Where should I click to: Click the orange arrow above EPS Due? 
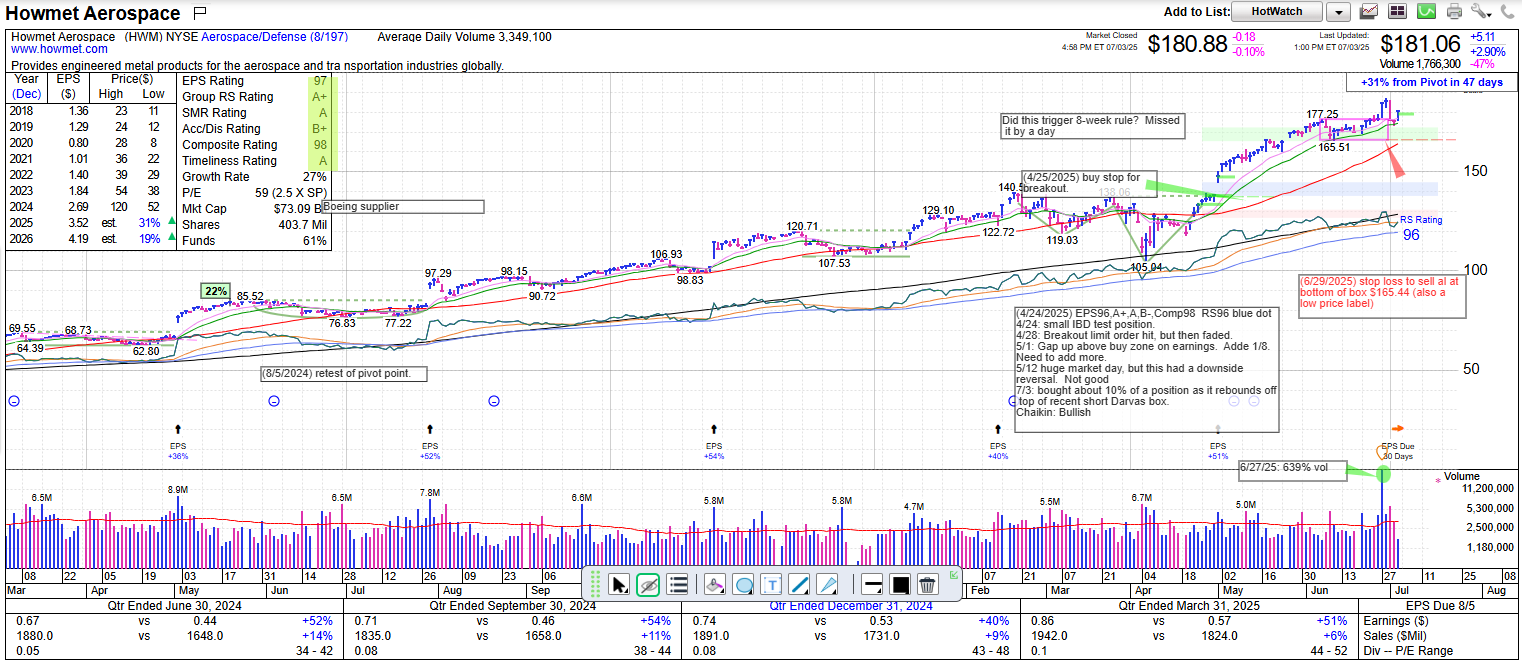1398,429
